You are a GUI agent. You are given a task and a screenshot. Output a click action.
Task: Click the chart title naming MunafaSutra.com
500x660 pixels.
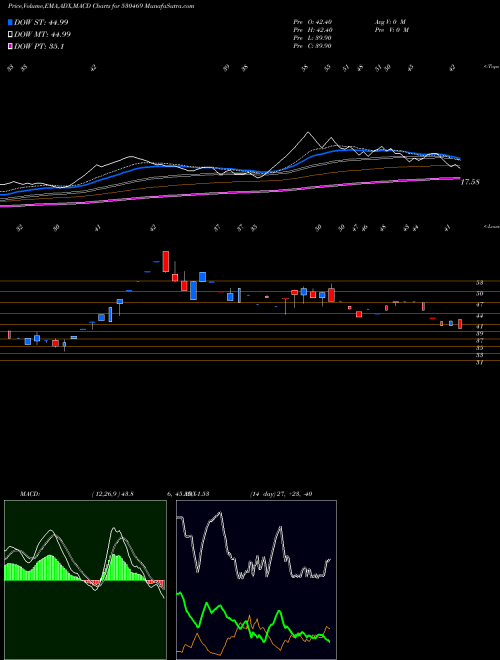pyautogui.click(x=101, y=7)
